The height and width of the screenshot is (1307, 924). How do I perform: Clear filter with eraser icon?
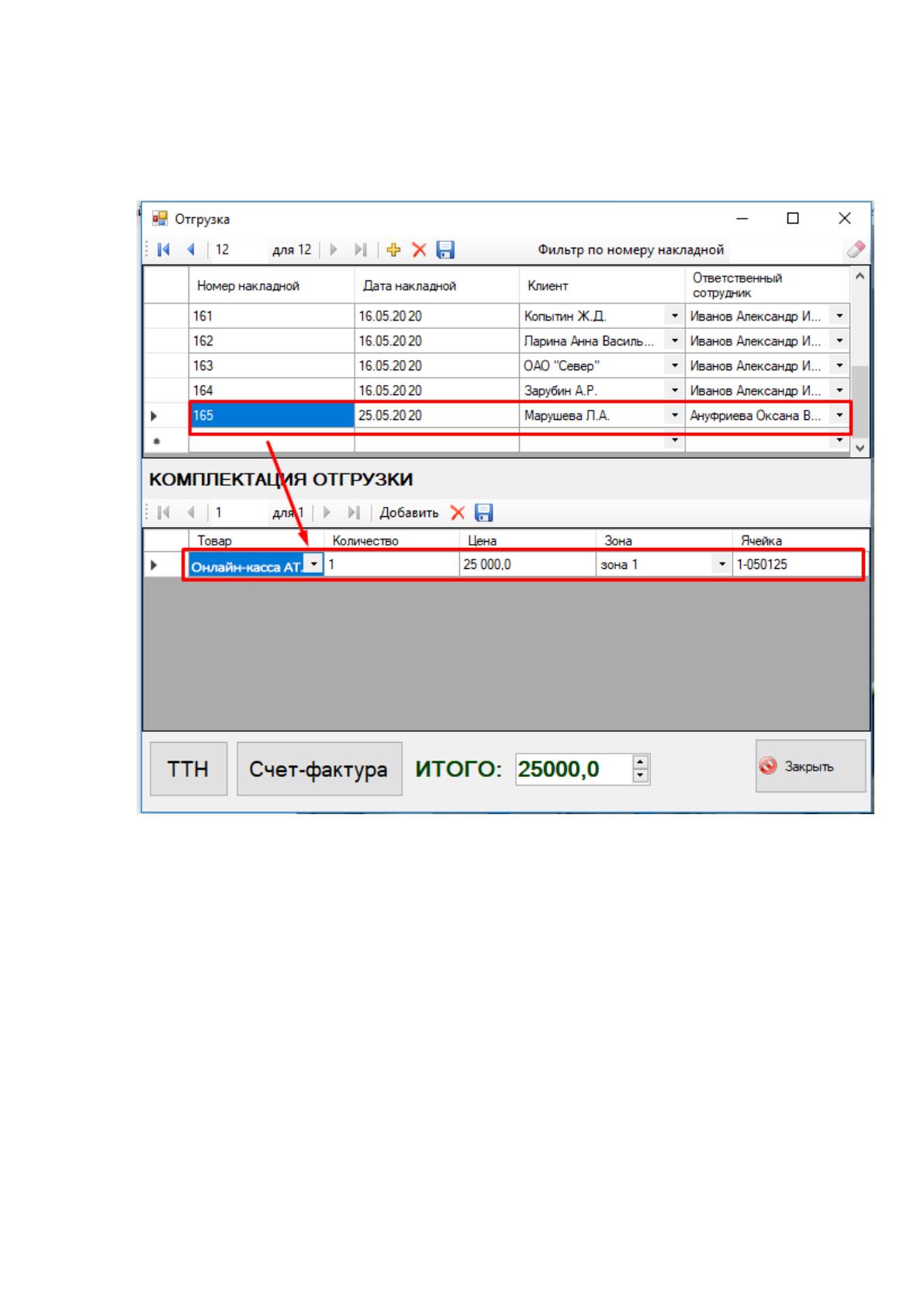[x=856, y=250]
